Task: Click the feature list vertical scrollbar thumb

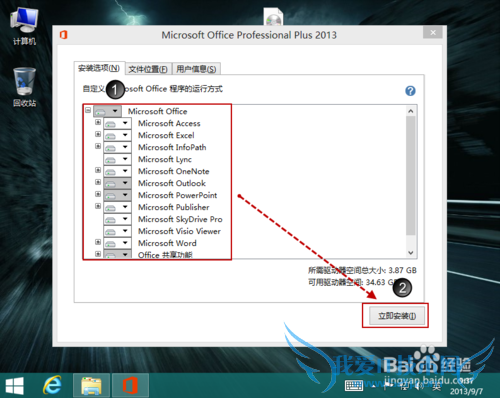Action: point(411,176)
